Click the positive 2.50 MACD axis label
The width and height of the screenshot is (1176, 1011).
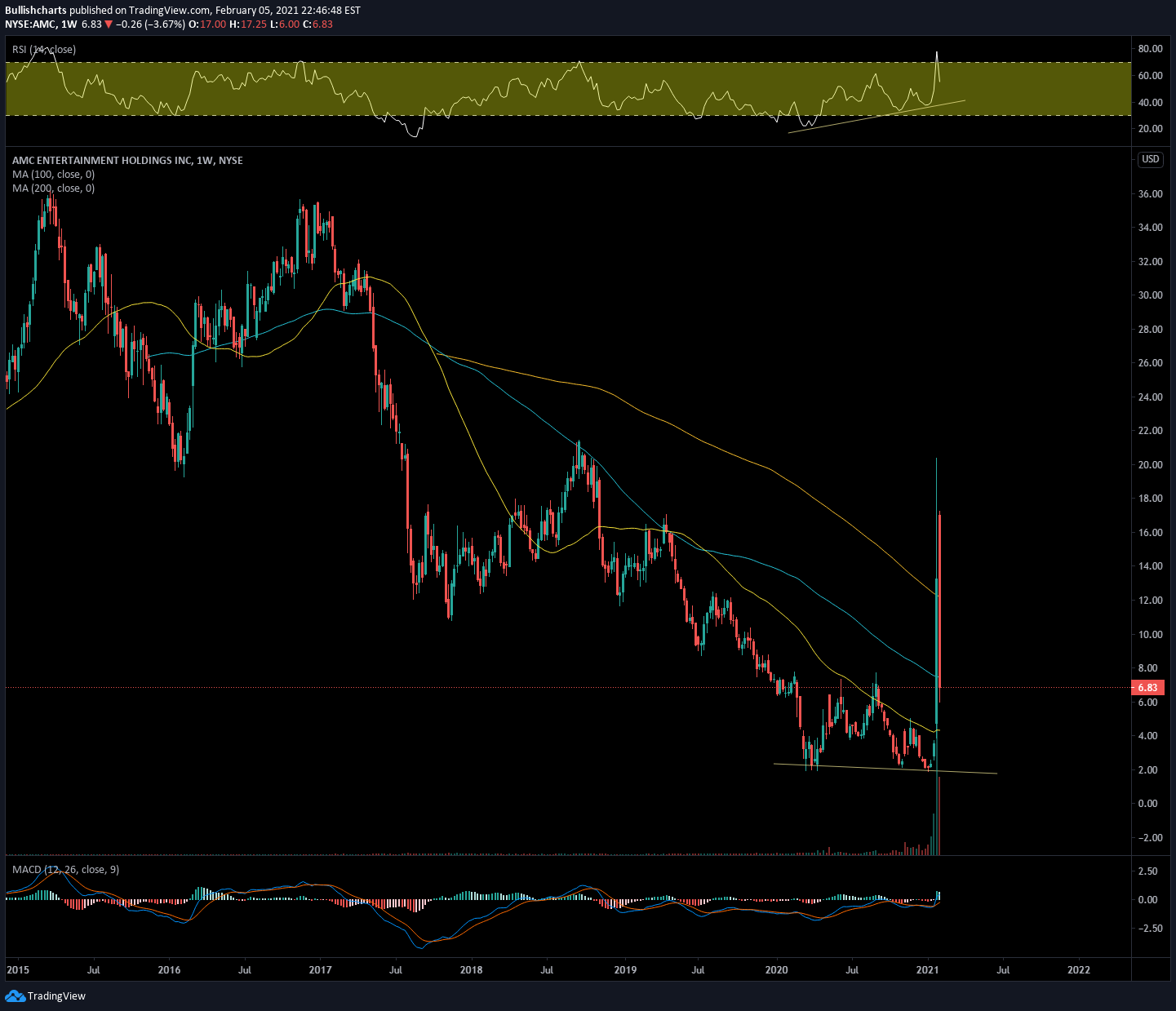pos(1147,871)
